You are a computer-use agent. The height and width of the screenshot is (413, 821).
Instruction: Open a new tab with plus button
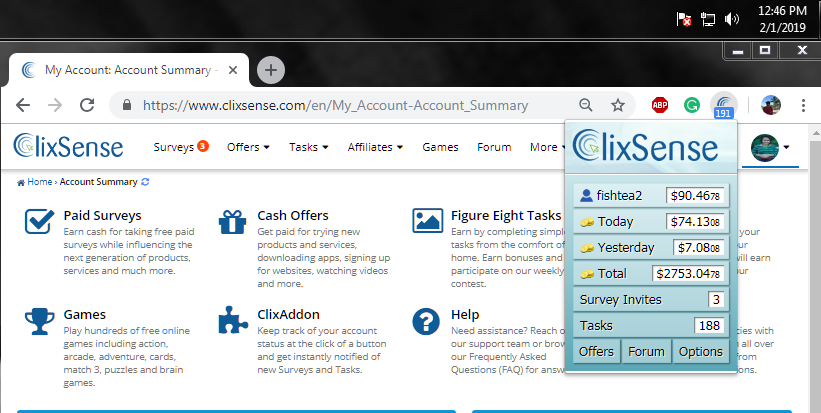pos(271,70)
